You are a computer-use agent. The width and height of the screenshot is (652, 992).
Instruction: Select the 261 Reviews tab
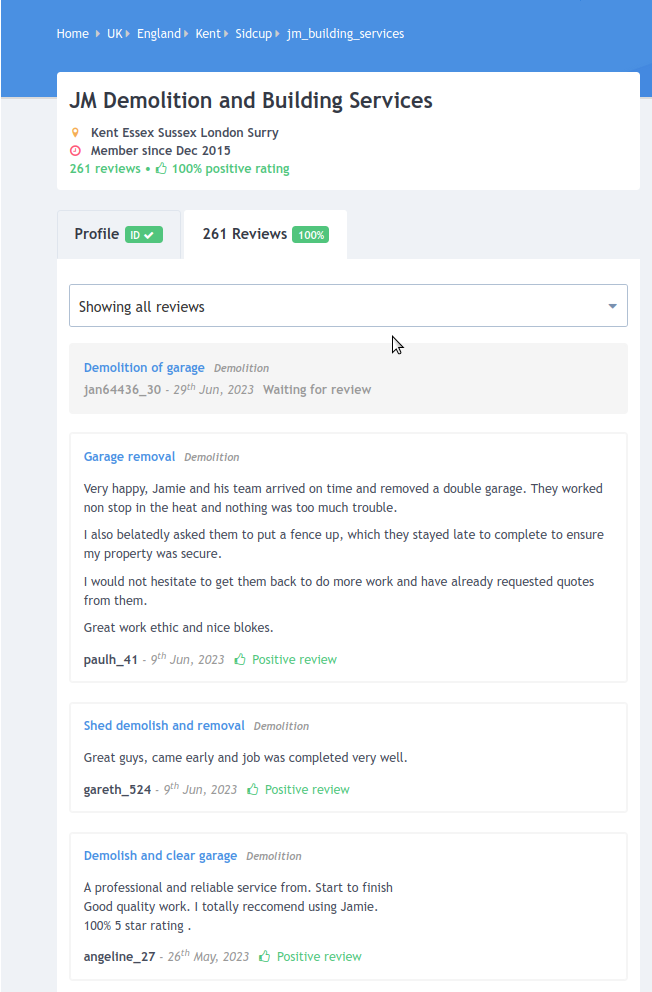click(265, 234)
